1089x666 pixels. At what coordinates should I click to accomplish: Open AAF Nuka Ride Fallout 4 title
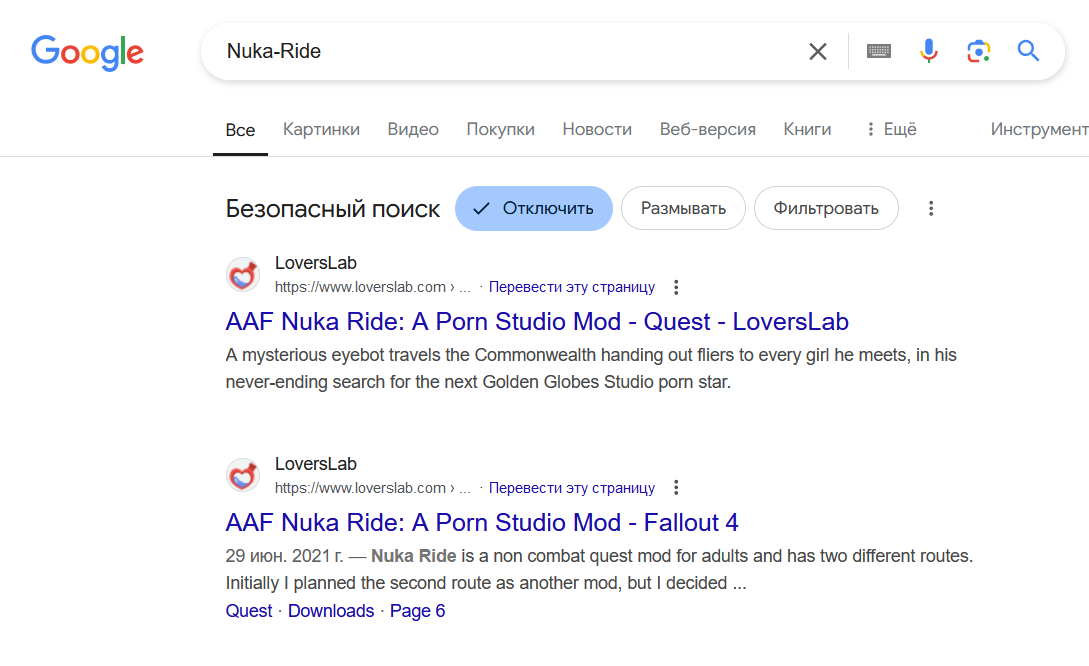[482, 522]
